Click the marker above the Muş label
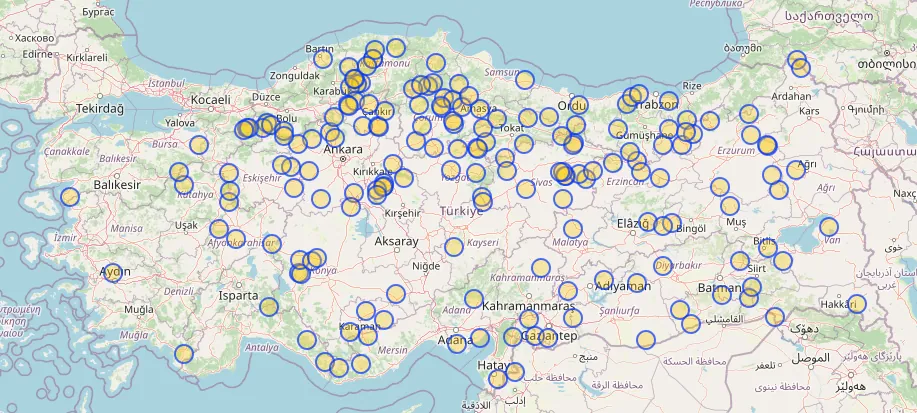917x413 pixels. 730,205
